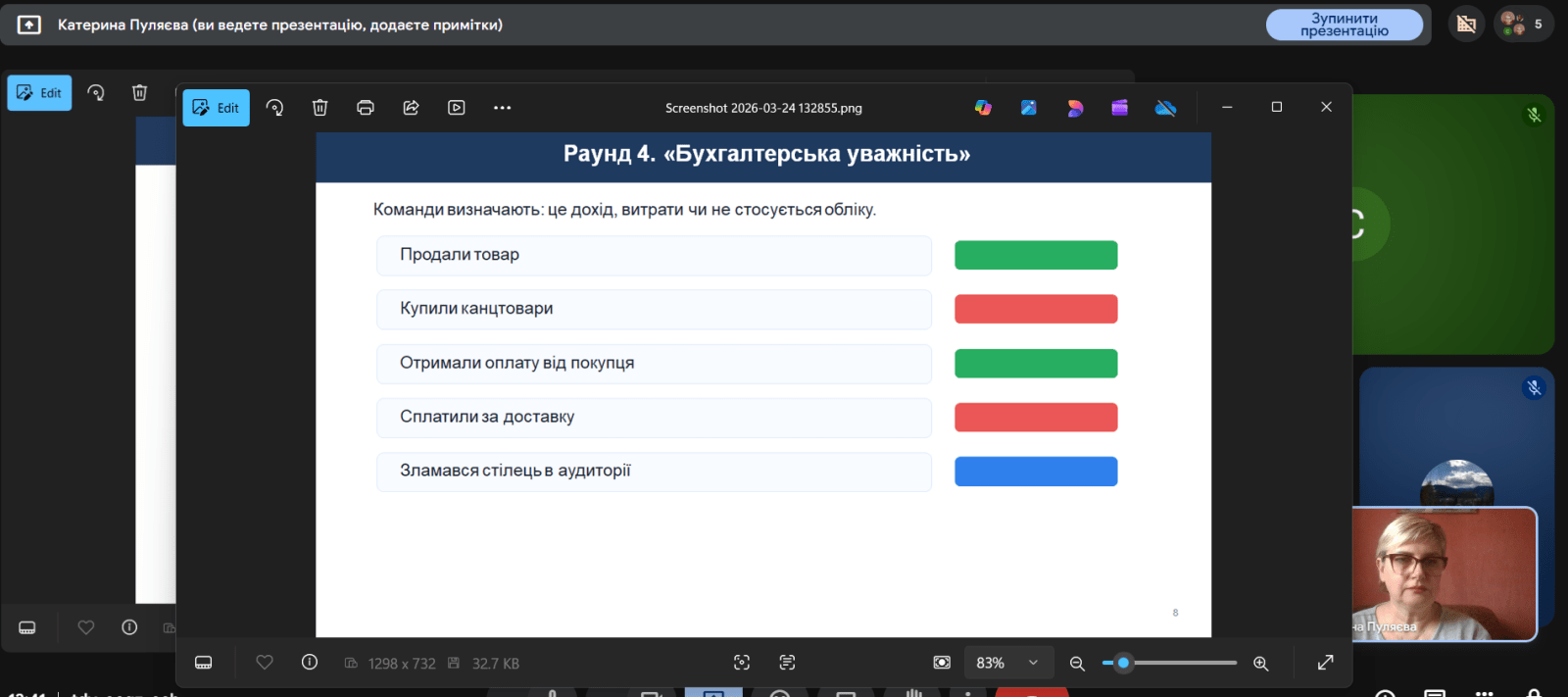Click the Зупинити презентацію button
The width and height of the screenshot is (1568, 697).
(1344, 25)
